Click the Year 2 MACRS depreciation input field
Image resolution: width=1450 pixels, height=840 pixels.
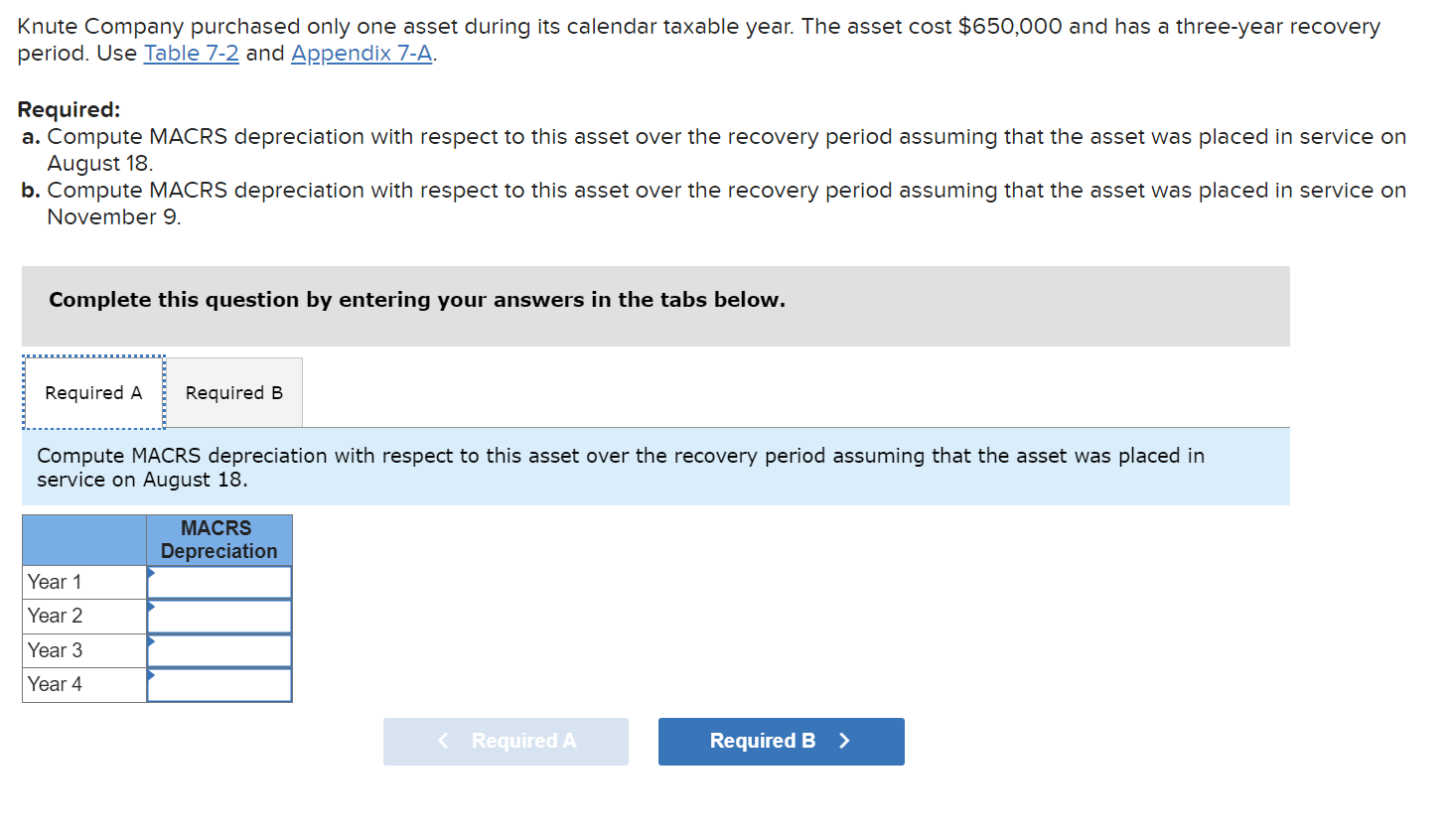(x=220, y=616)
